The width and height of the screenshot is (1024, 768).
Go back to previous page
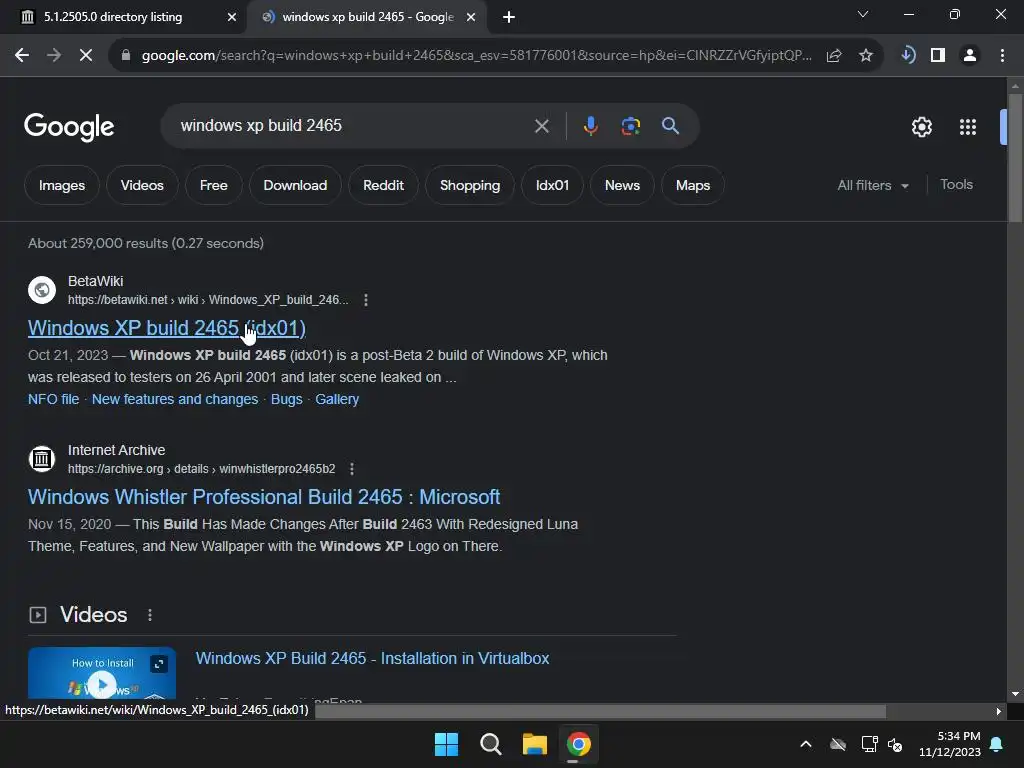tap(22, 56)
